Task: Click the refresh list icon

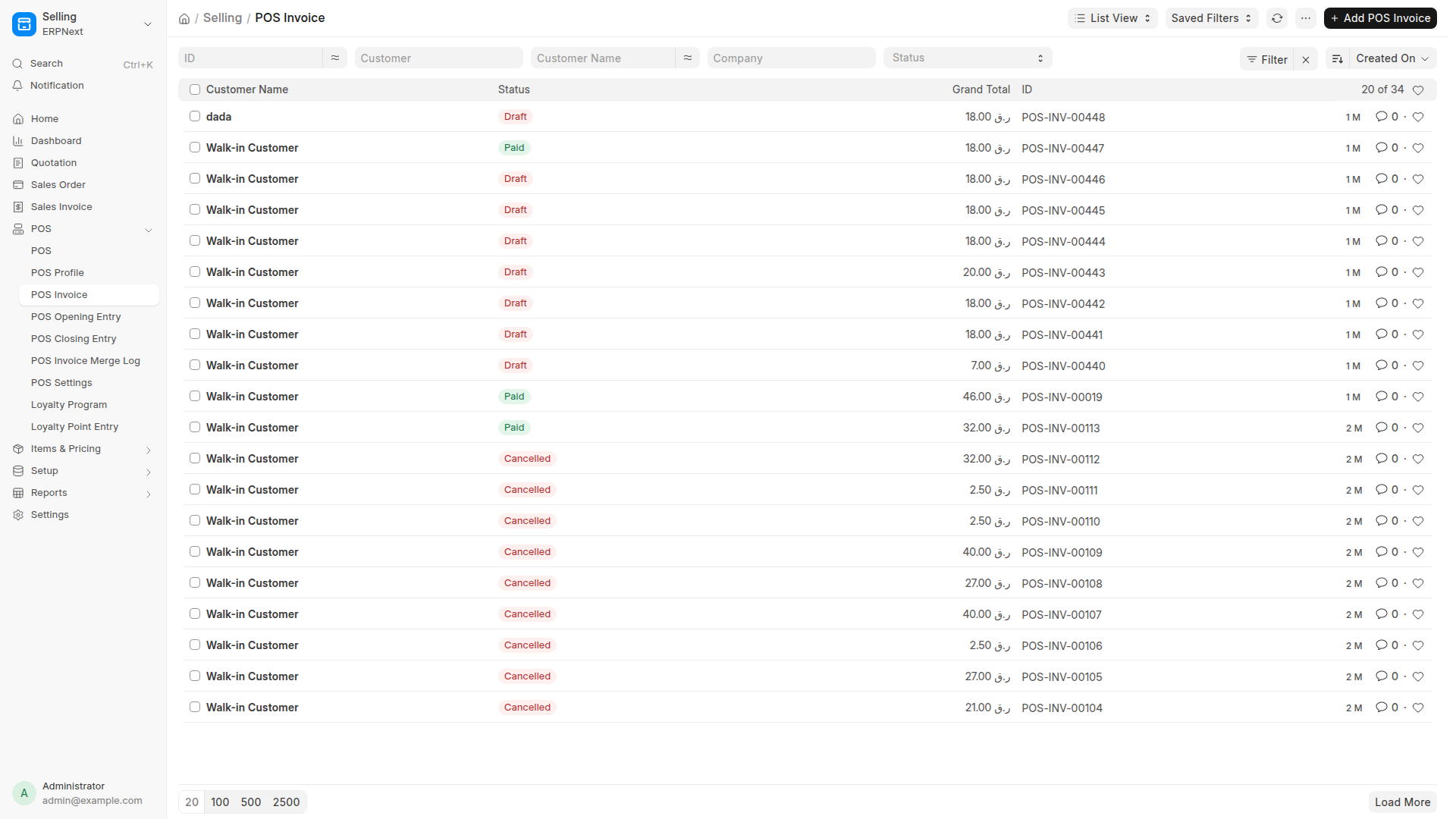Action: (x=1277, y=18)
